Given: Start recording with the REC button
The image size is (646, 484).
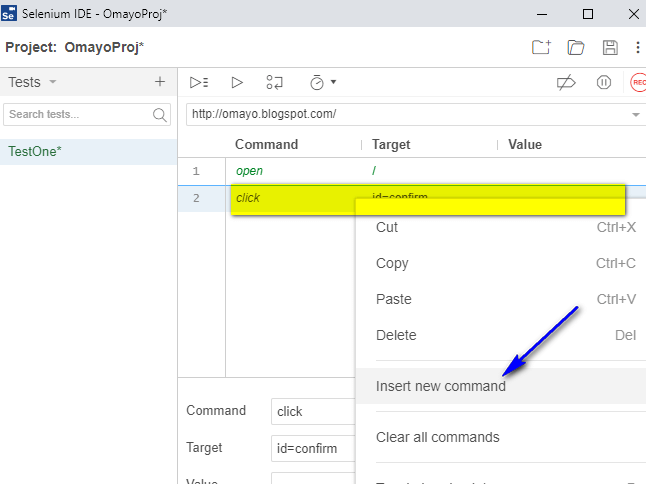Looking at the screenshot, I should pyautogui.click(x=638, y=82).
